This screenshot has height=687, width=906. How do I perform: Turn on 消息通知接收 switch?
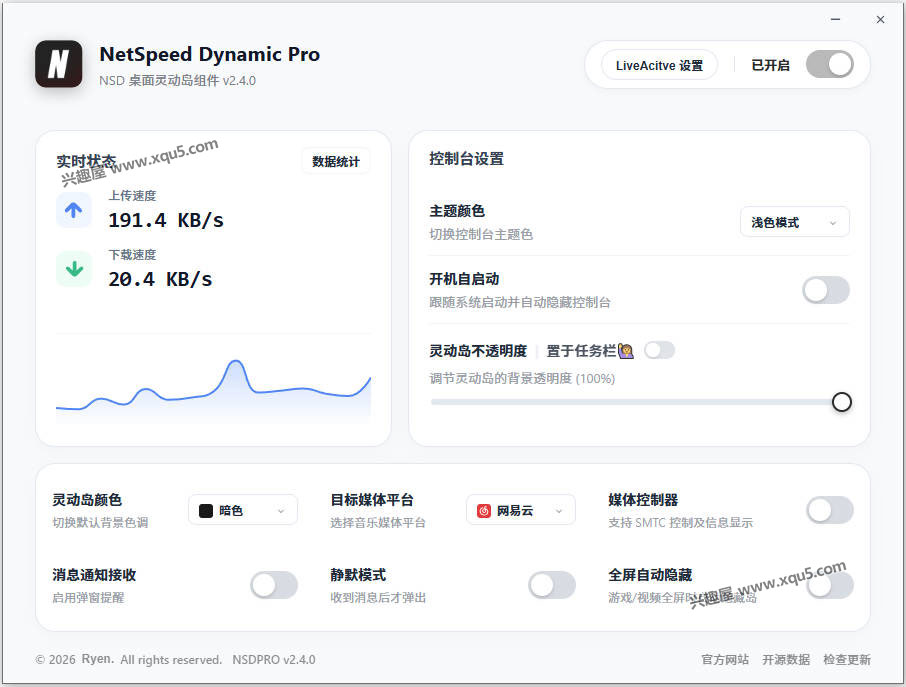click(274, 585)
